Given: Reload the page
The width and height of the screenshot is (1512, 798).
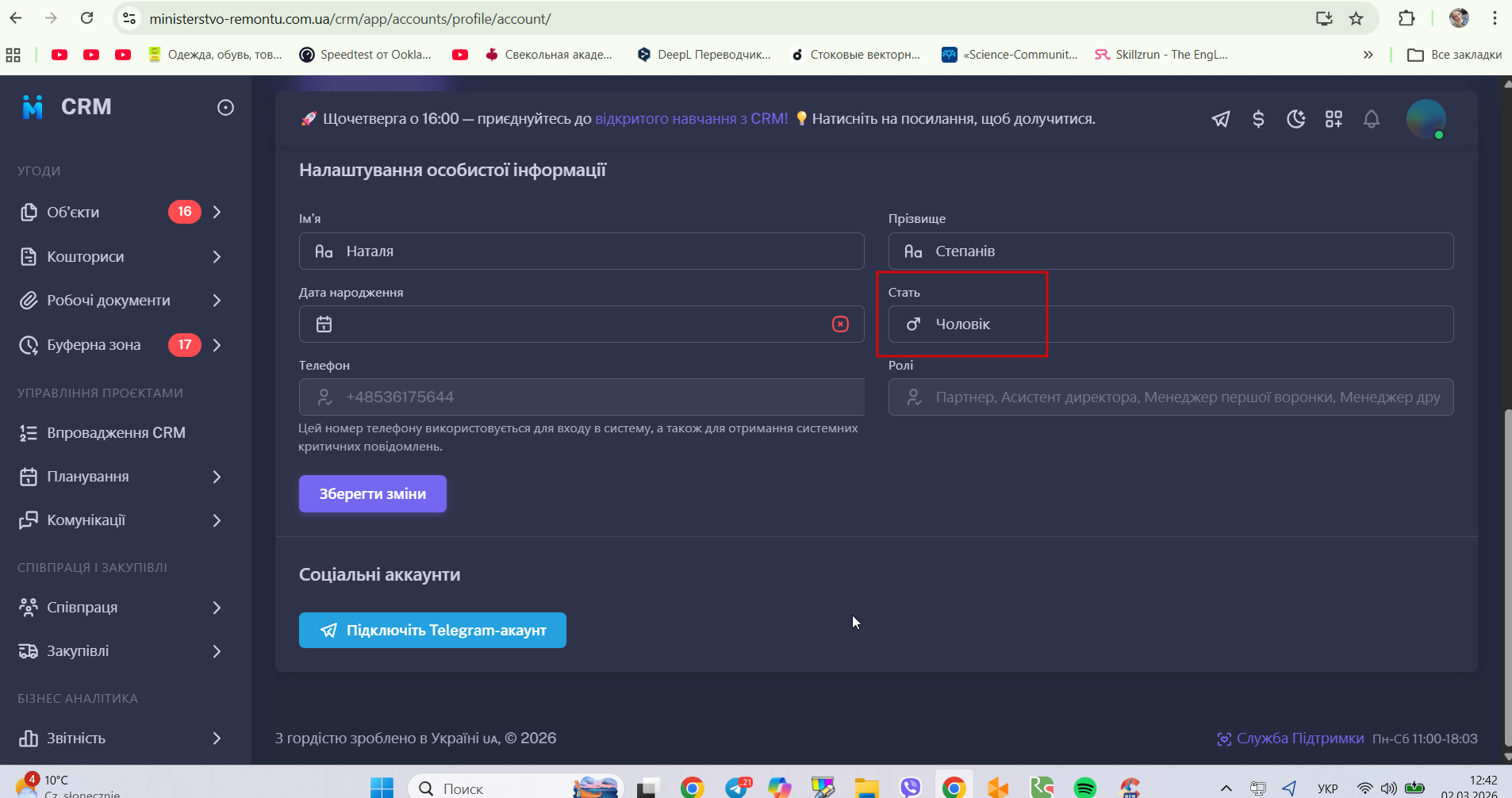Looking at the screenshot, I should [87, 18].
